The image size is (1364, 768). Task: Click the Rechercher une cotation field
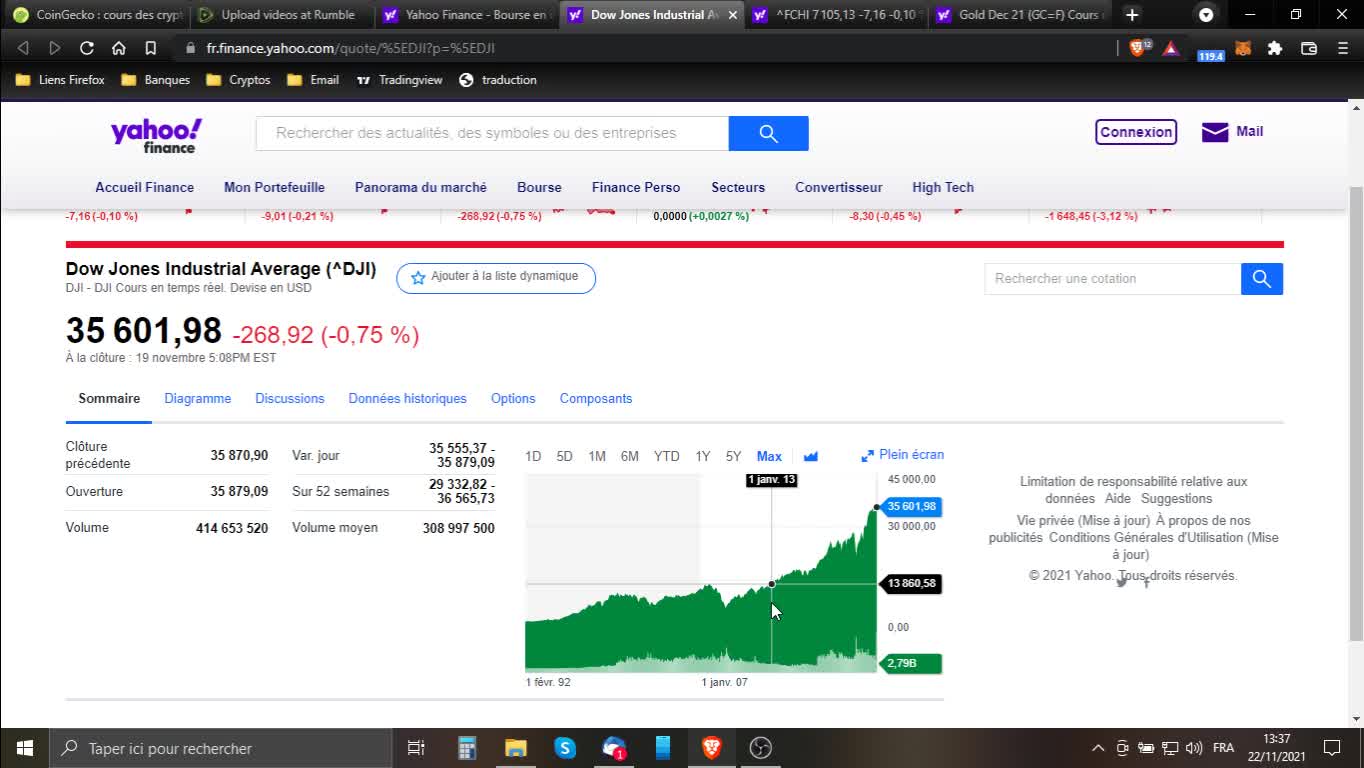point(1112,279)
